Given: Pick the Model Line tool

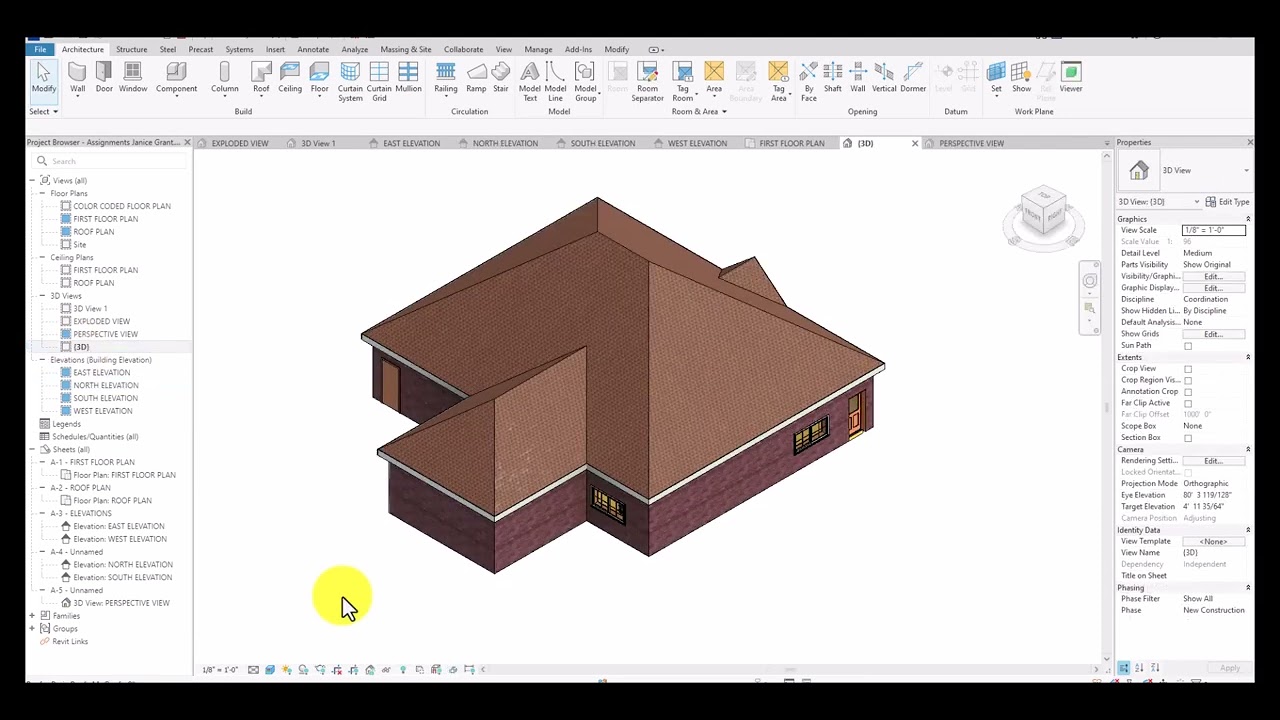Looking at the screenshot, I should pyautogui.click(x=555, y=82).
